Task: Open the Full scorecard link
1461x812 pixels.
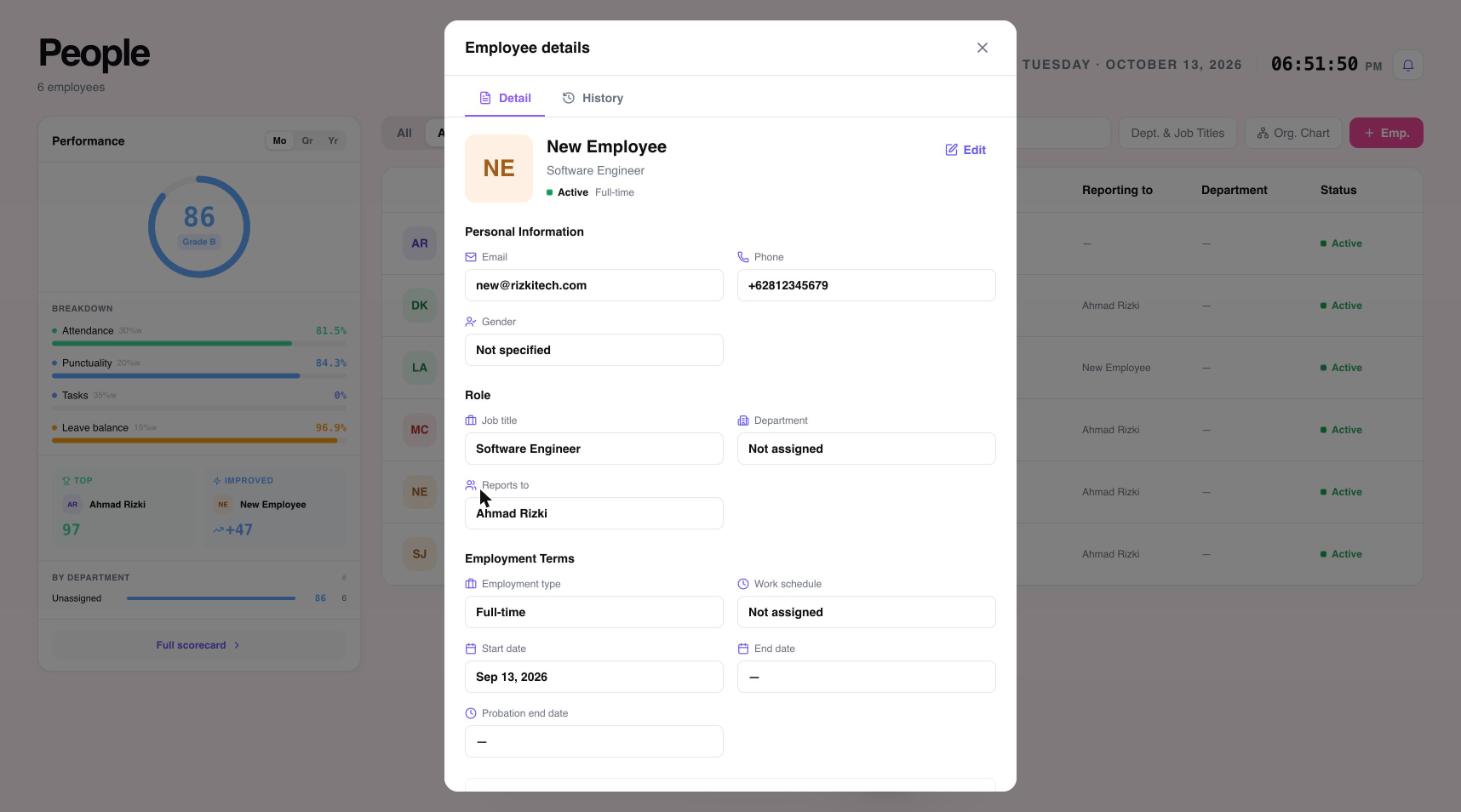Action: pos(199,645)
